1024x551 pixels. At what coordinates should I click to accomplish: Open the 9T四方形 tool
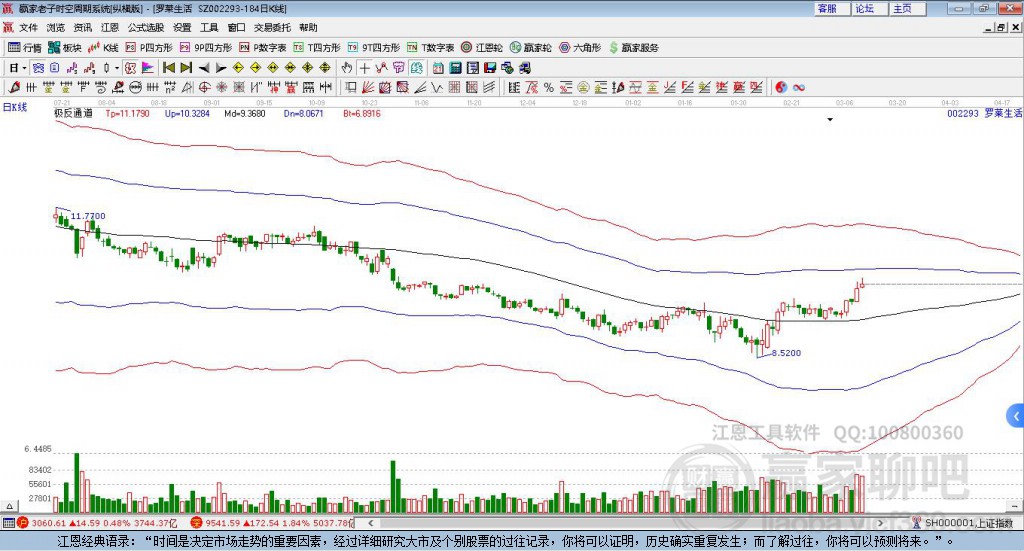pyautogui.click(x=374, y=48)
